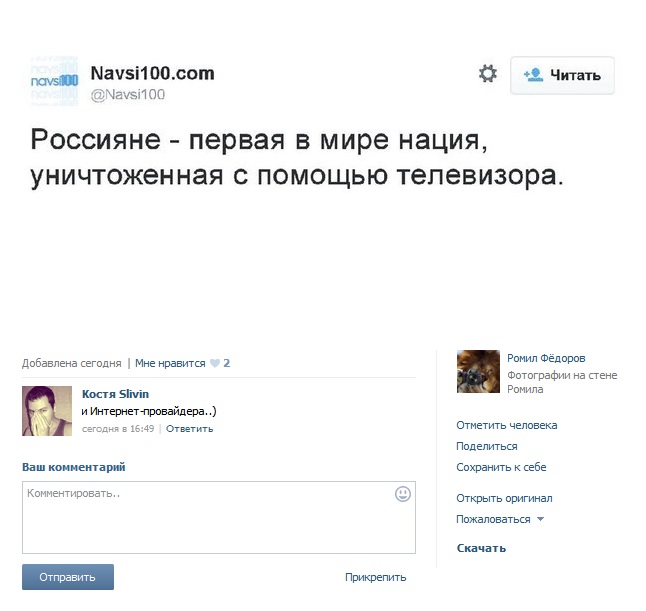Viewport: 646px width, 611px height.
Task: Open Ромил Фёдоров profile name link
Action: click(546, 358)
